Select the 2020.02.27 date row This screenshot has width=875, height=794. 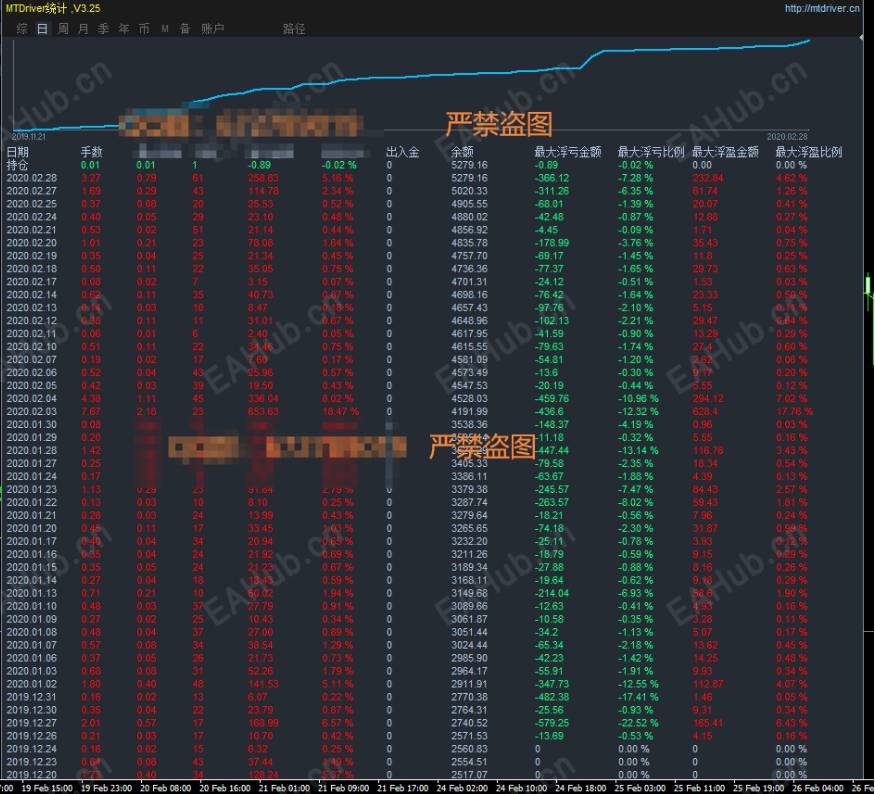32,191
